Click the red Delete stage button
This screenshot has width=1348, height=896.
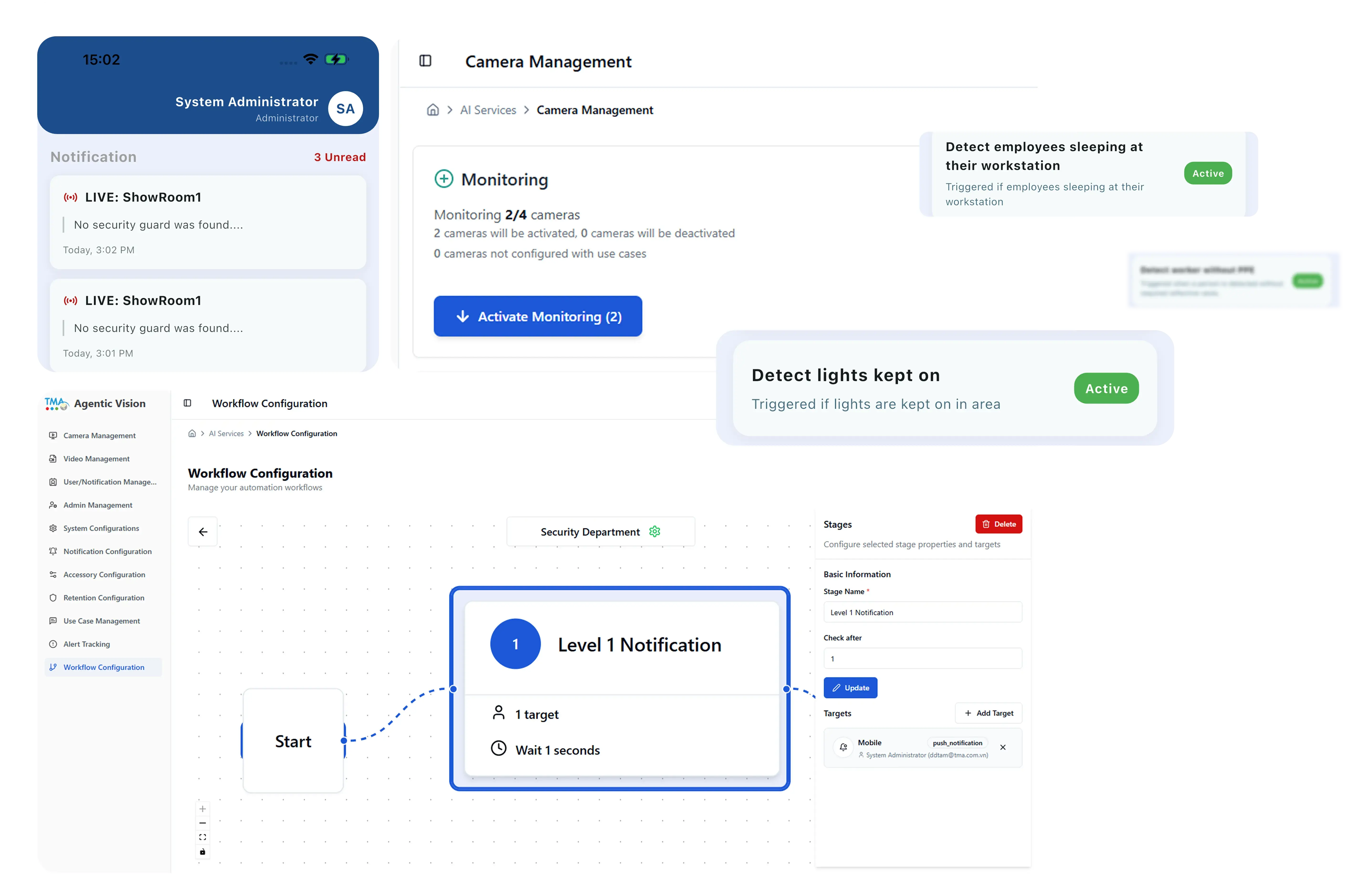pyautogui.click(x=998, y=524)
